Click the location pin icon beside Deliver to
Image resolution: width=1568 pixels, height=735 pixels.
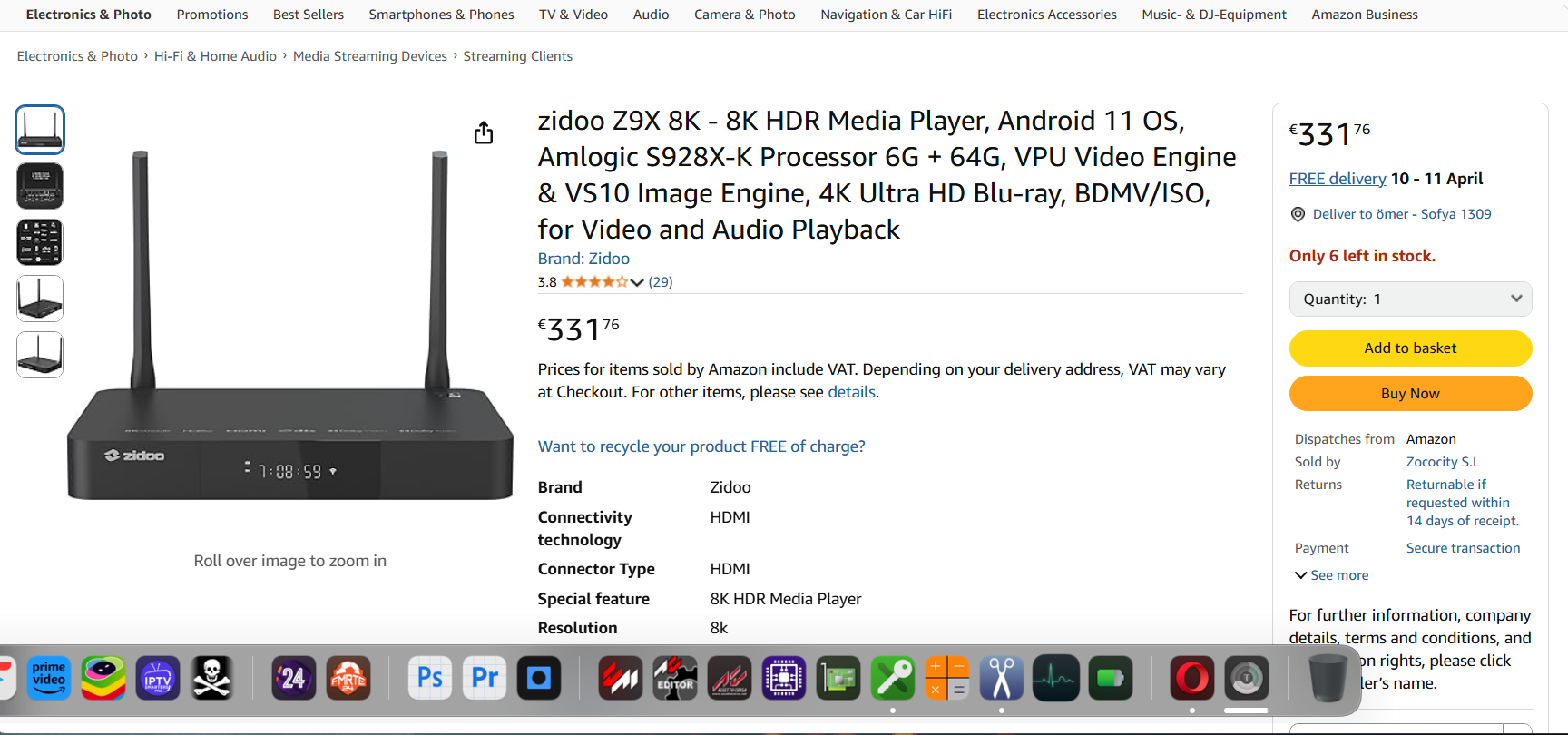(1298, 214)
